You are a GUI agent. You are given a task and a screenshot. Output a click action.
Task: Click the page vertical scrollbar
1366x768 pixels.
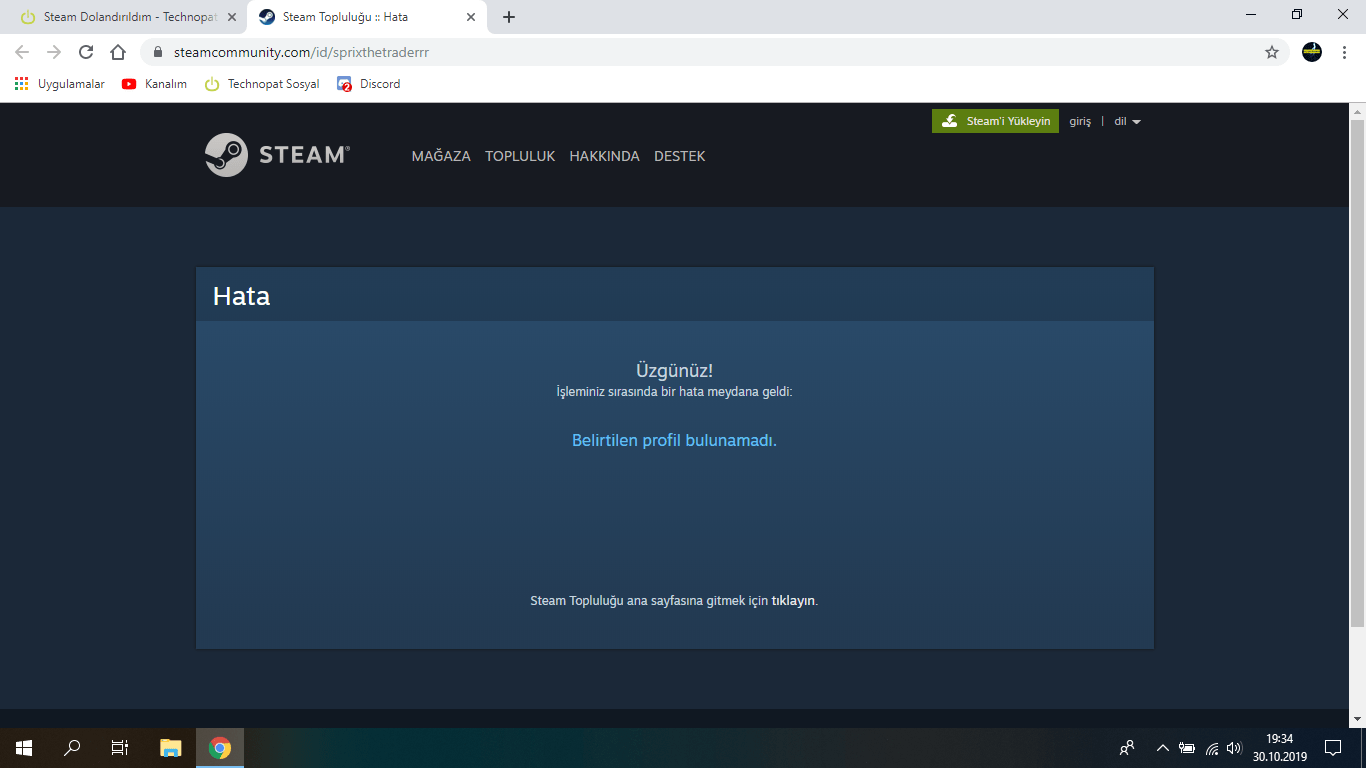coord(1357,372)
